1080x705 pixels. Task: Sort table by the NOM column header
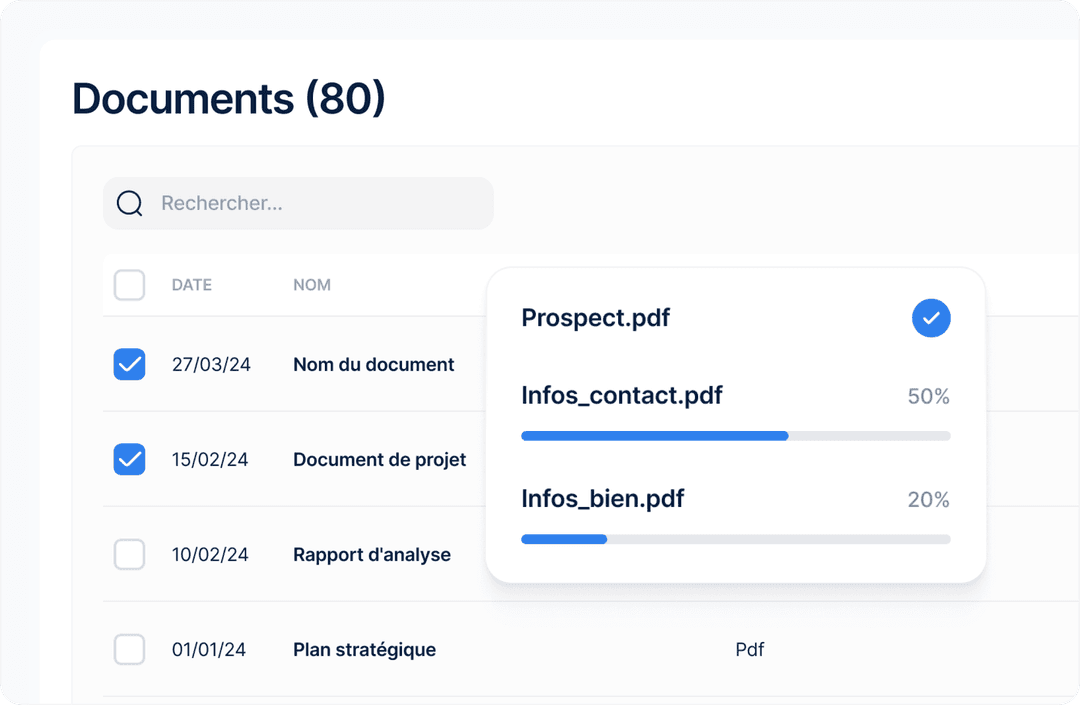tap(312, 285)
